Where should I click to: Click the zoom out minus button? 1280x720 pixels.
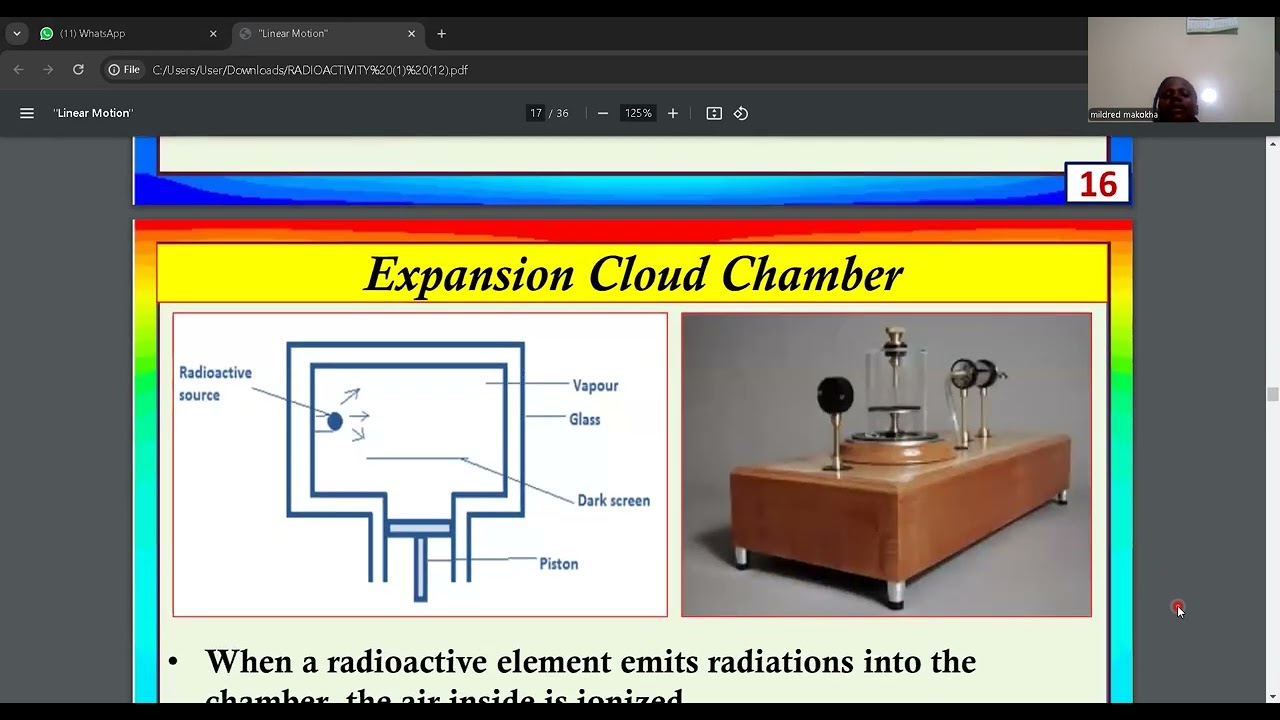603,113
